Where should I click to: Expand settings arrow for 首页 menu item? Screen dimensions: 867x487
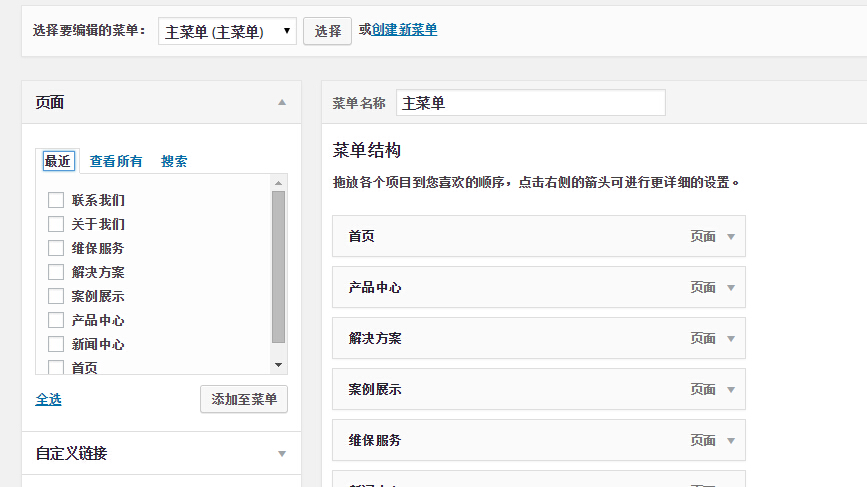pyautogui.click(x=731, y=237)
